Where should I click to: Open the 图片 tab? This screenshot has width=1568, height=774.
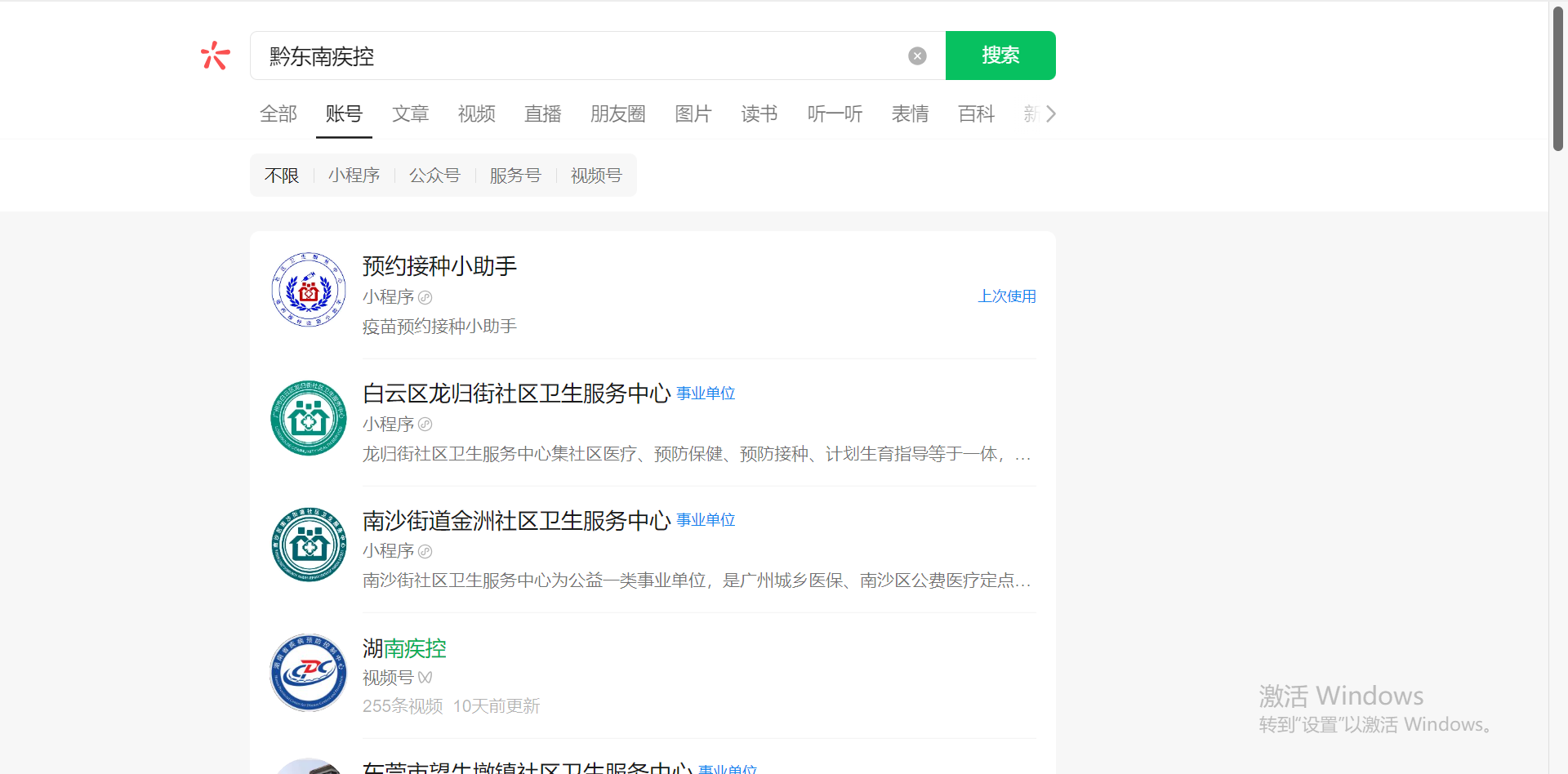click(x=693, y=113)
